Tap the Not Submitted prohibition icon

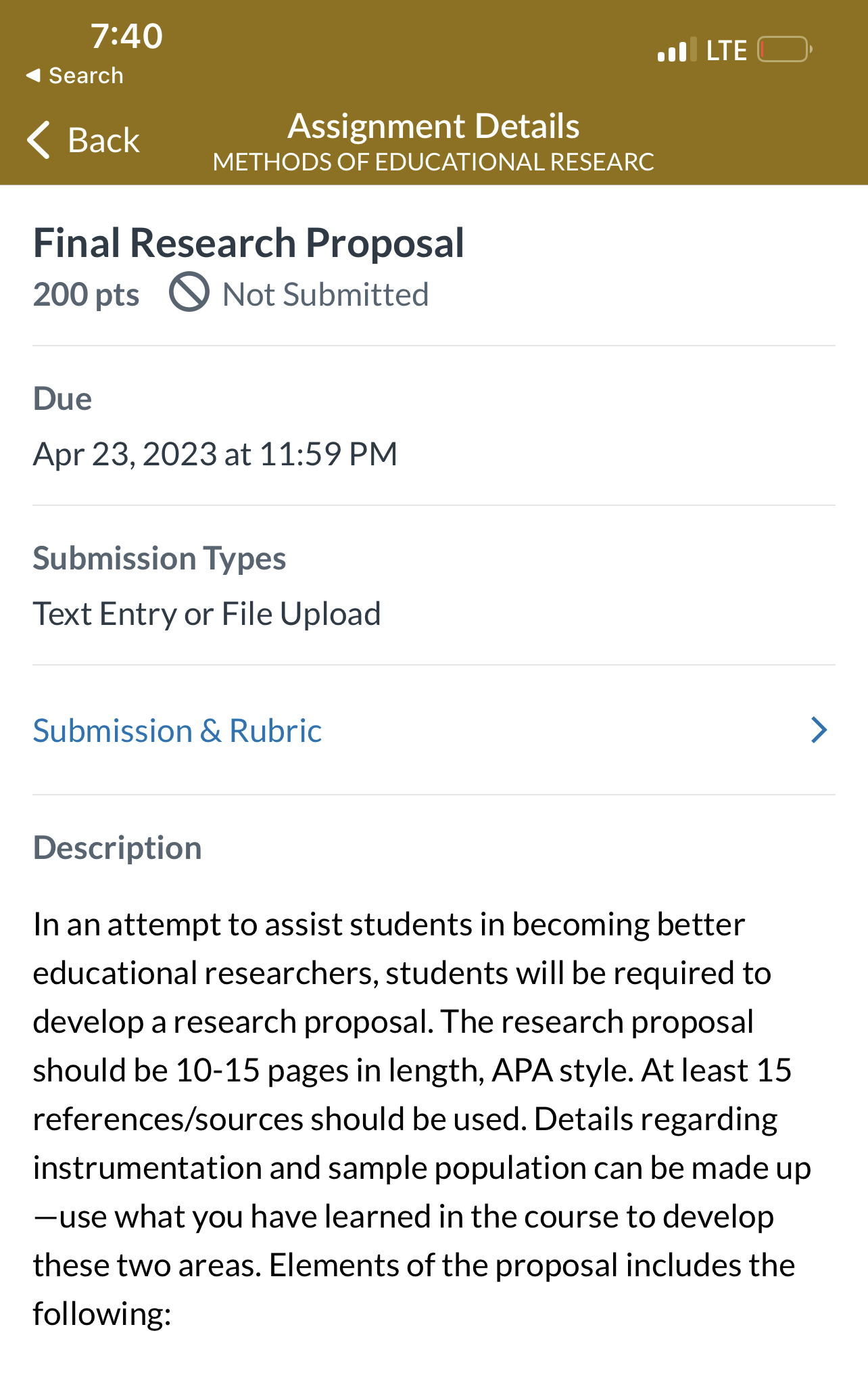coord(189,294)
